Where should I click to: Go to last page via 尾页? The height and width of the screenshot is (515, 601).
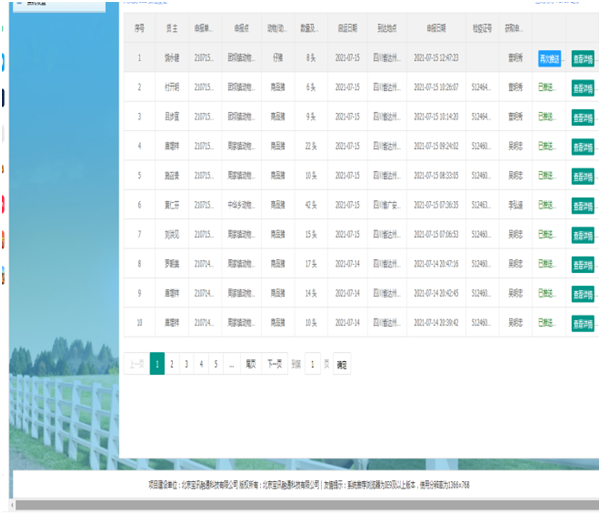[250, 365]
